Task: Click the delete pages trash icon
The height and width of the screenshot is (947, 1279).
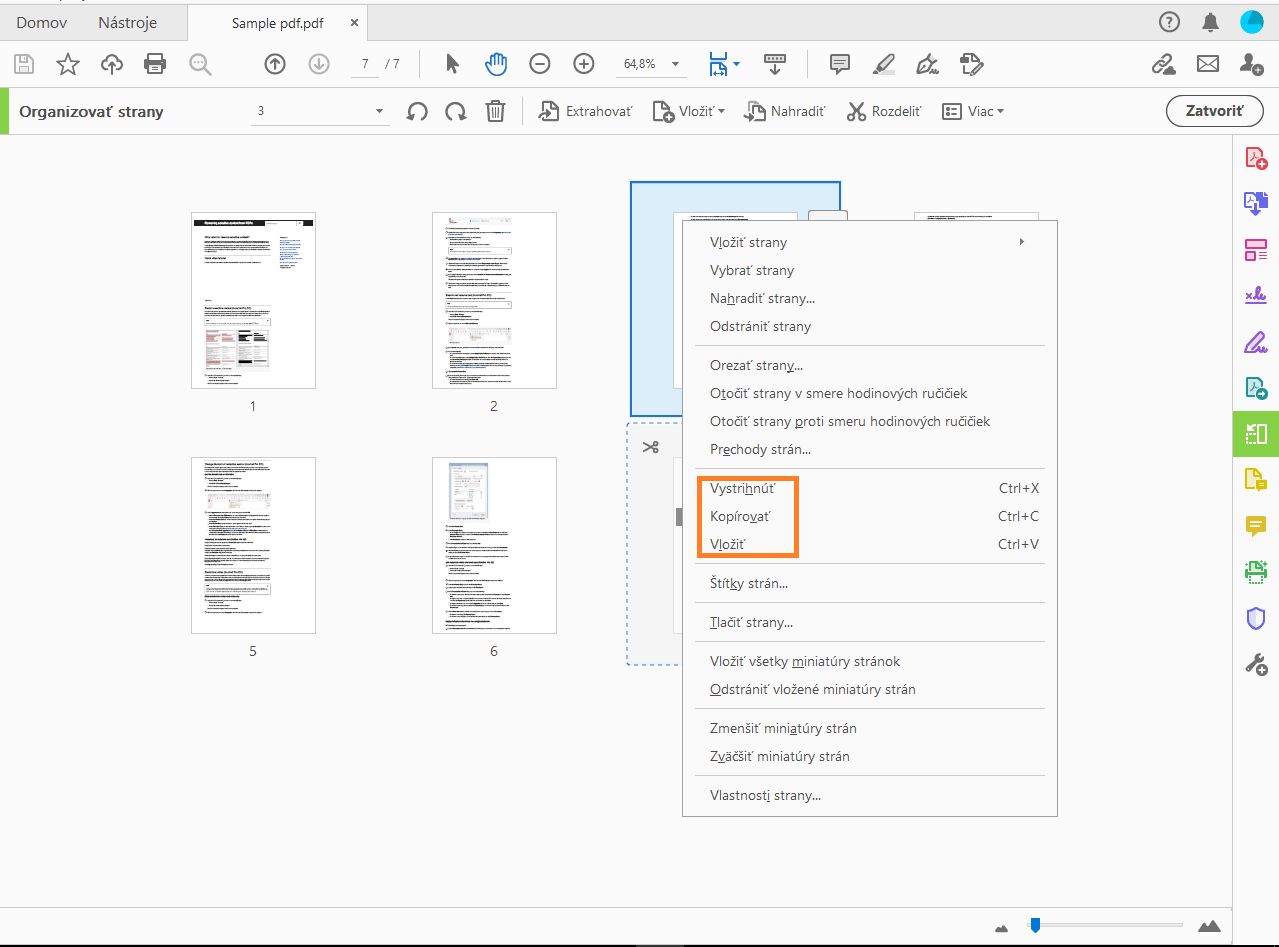Action: click(495, 112)
